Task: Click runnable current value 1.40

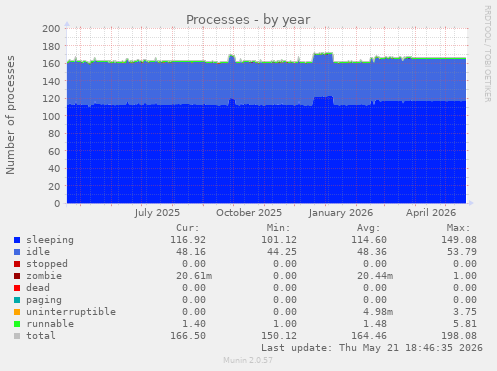Action: click(x=194, y=324)
